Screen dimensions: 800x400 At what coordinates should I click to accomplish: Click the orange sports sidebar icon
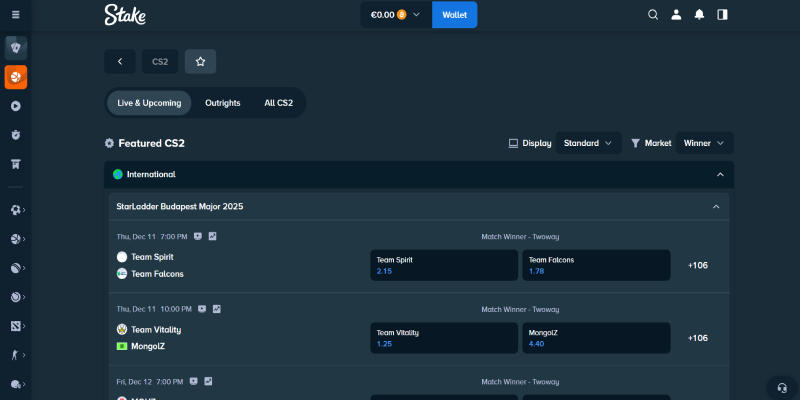(x=15, y=77)
